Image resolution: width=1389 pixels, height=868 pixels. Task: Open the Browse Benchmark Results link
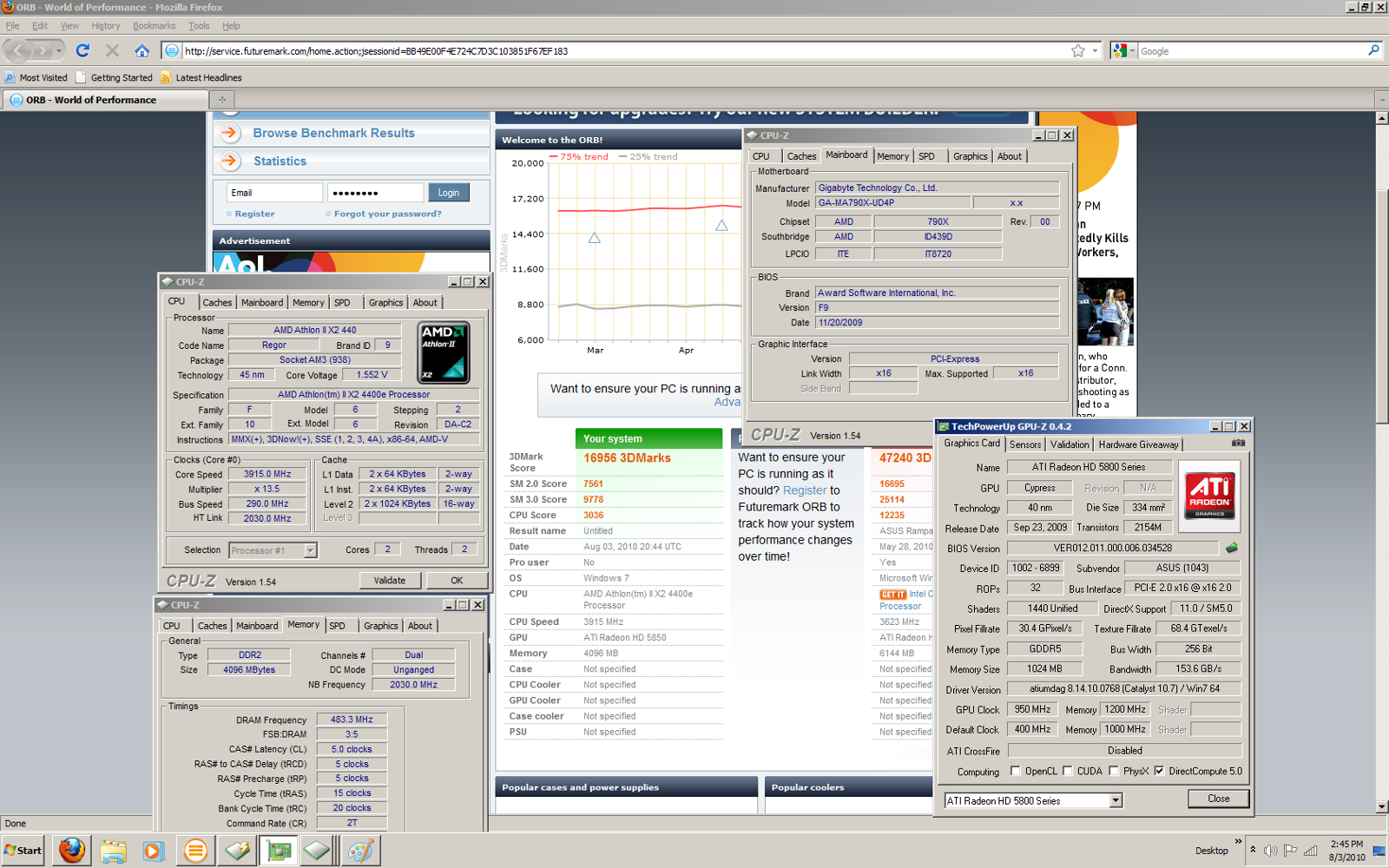click(x=333, y=133)
